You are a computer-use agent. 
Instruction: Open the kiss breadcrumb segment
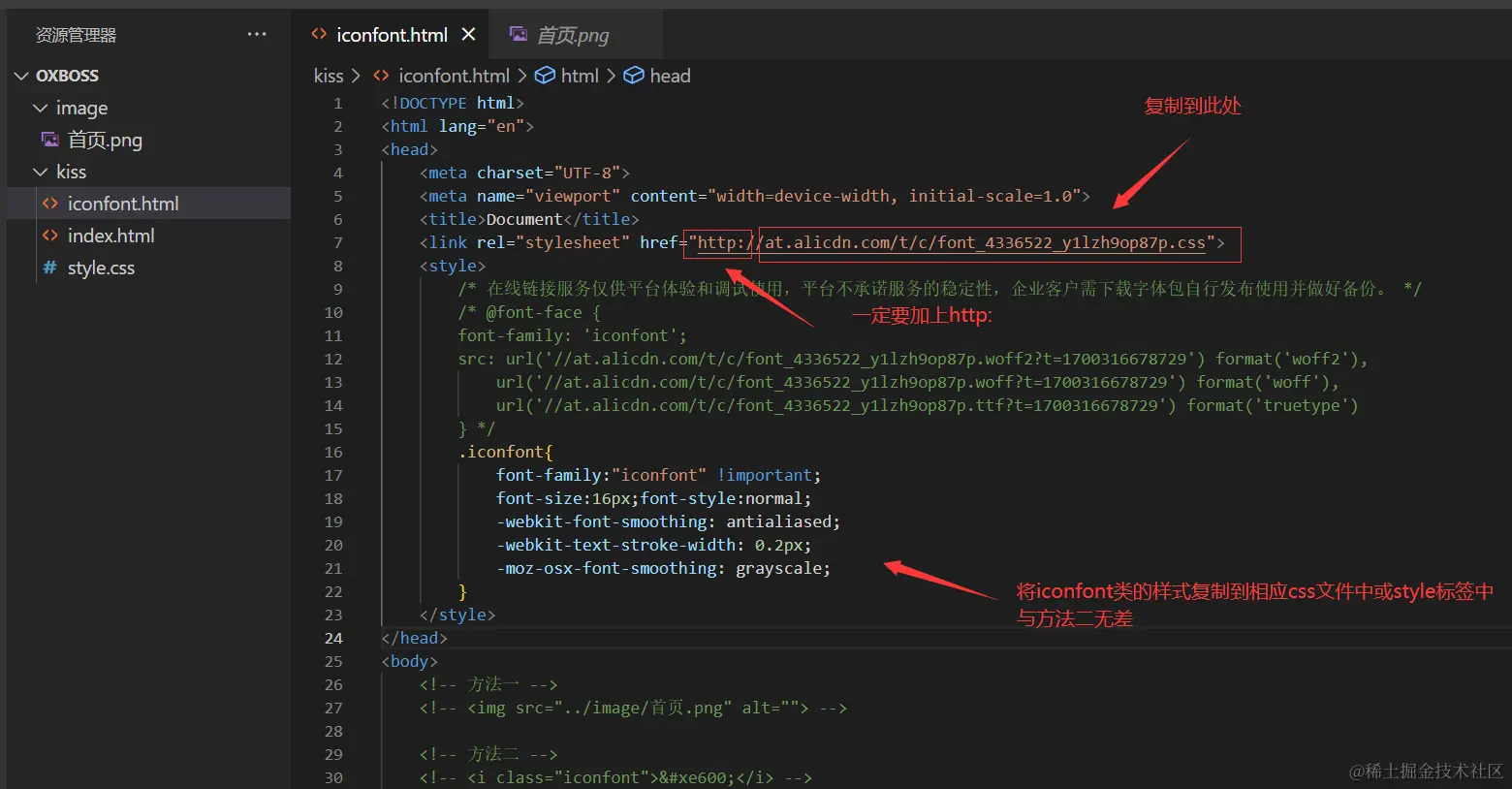click(329, 76)
